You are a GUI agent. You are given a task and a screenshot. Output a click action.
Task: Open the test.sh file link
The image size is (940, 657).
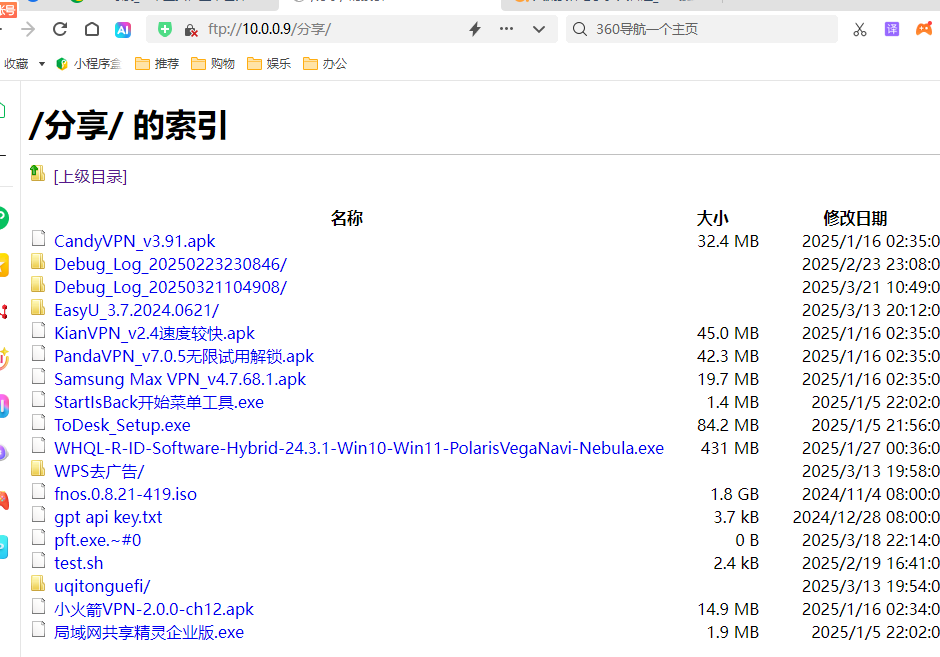(x=79, y=563)
